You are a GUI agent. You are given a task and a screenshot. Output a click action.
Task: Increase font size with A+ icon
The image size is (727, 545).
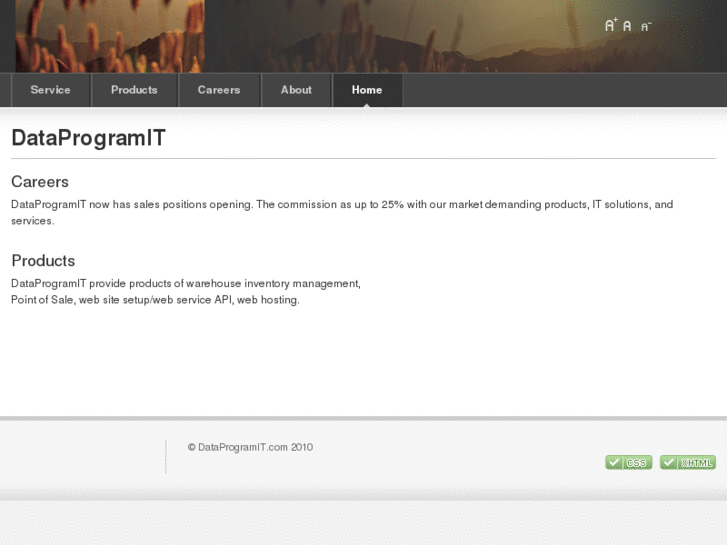[611, 25]
